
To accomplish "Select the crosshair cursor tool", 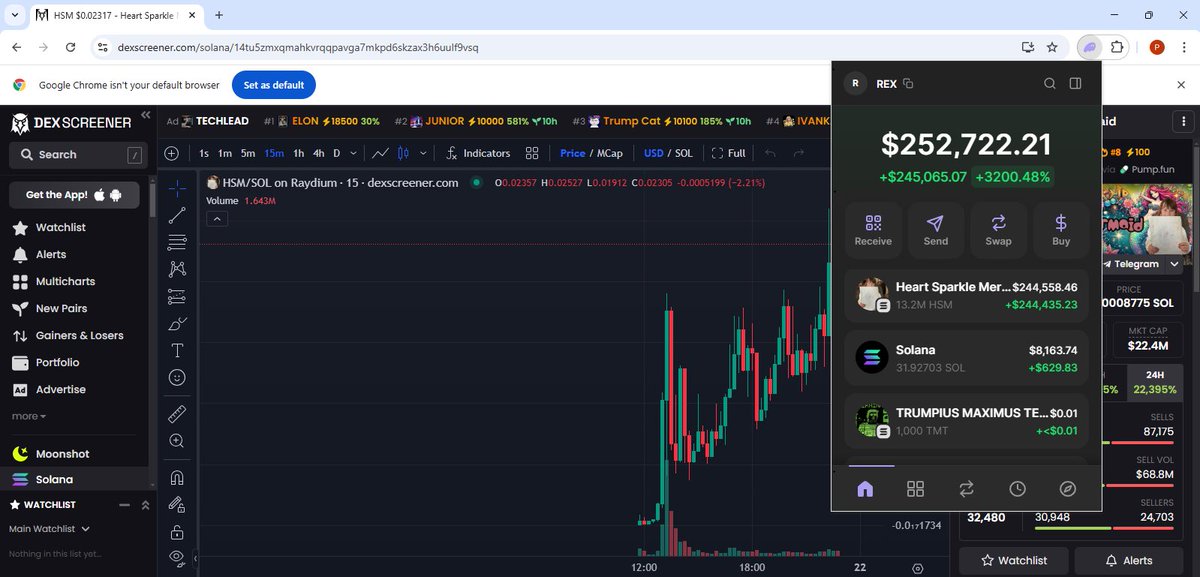I will pyautogui.click(x=177, y=187).
